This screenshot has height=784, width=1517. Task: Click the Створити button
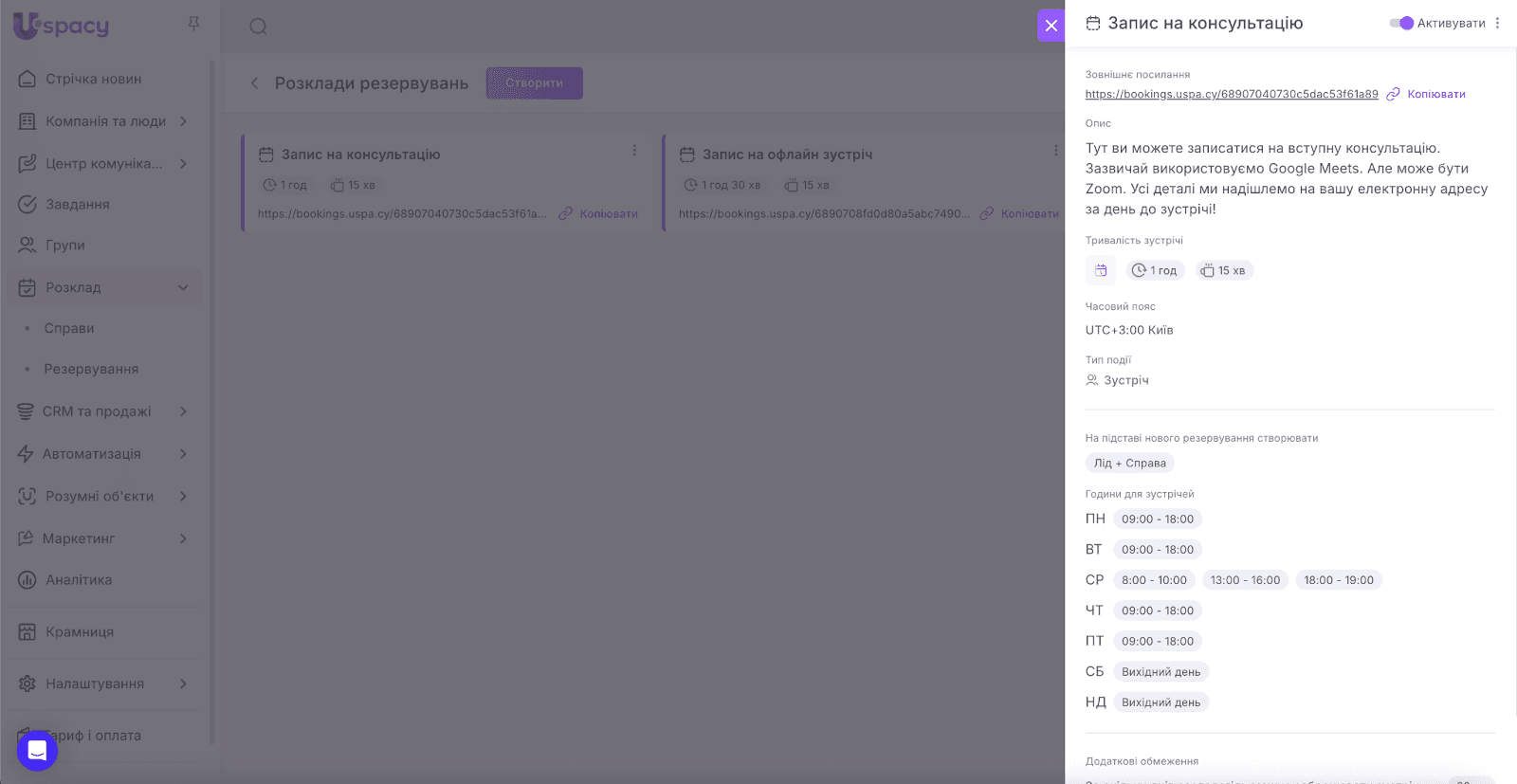534,83
